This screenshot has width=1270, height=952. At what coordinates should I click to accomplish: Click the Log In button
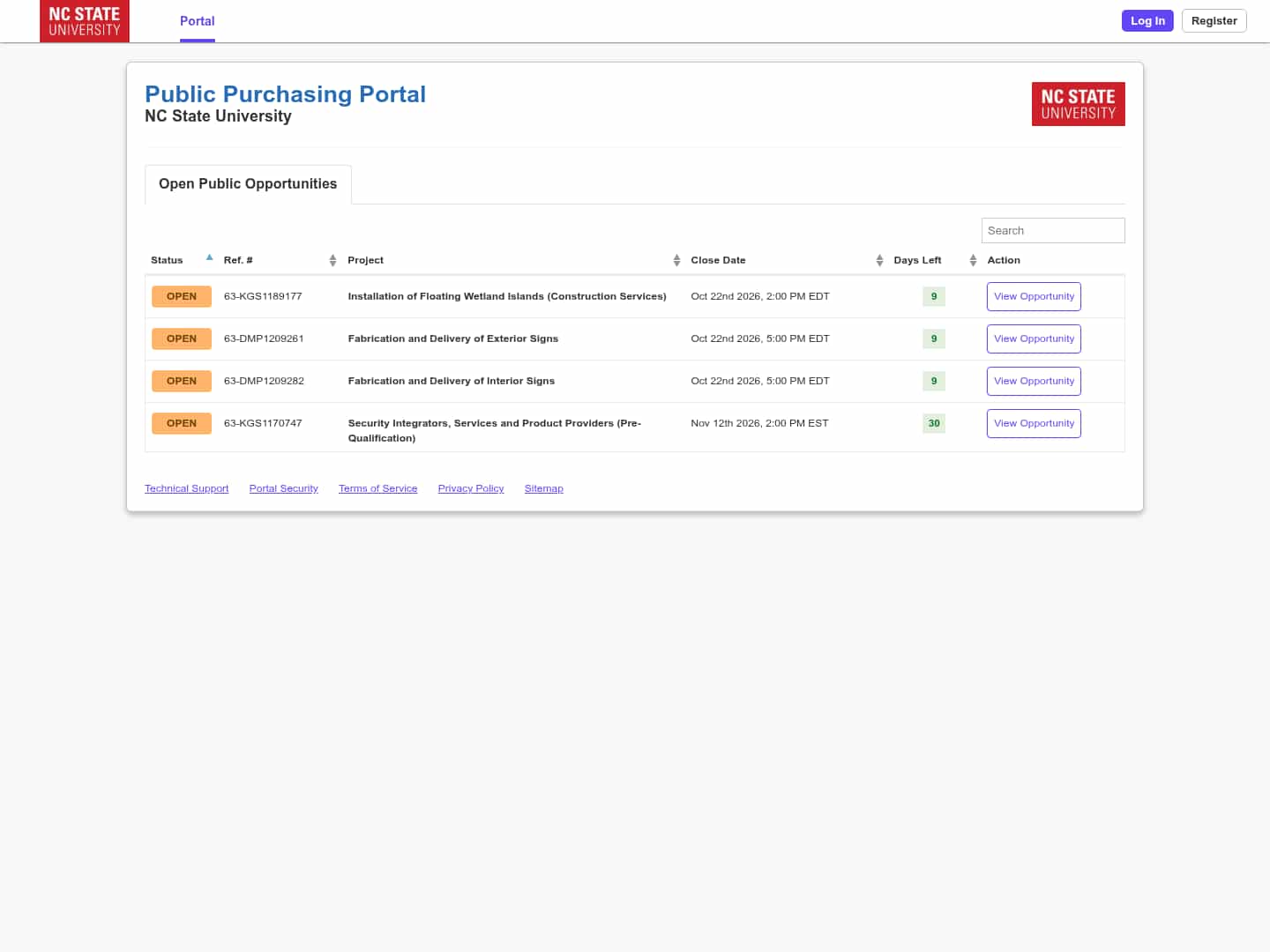click(x=1147, y=21)
